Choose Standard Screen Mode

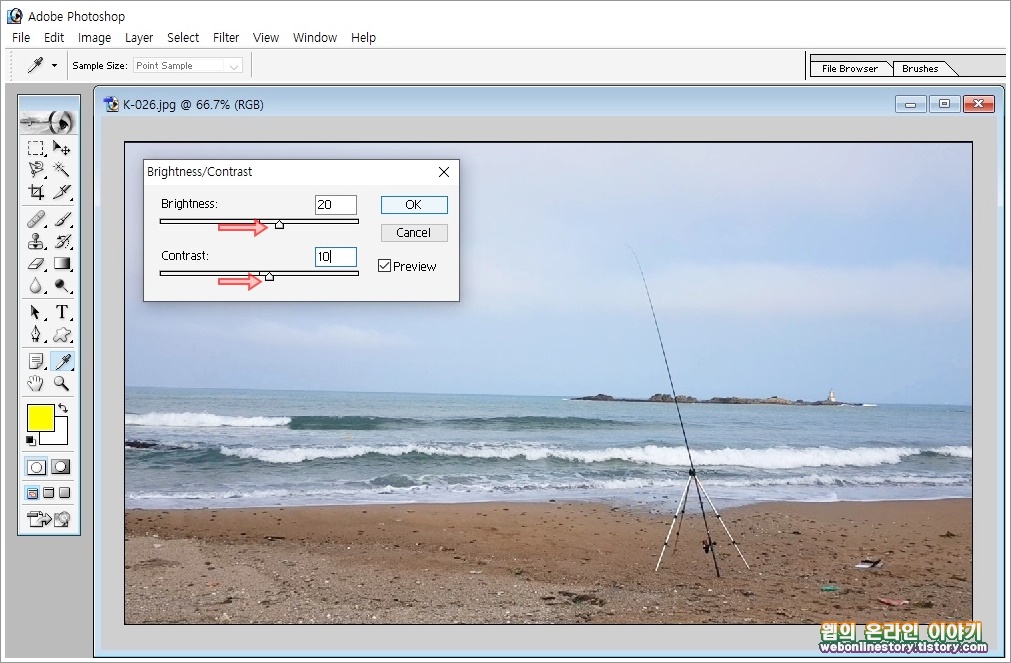[x=32, y=493]
